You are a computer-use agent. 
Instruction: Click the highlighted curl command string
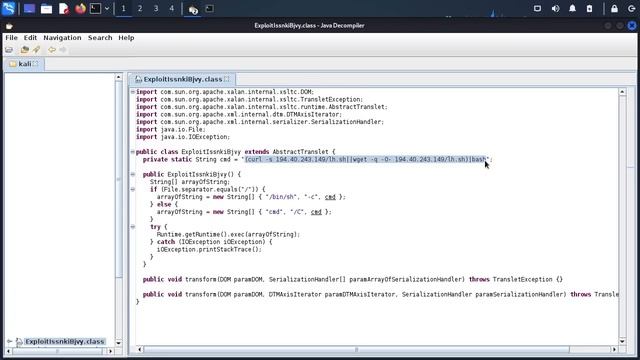tap(366, 160)
